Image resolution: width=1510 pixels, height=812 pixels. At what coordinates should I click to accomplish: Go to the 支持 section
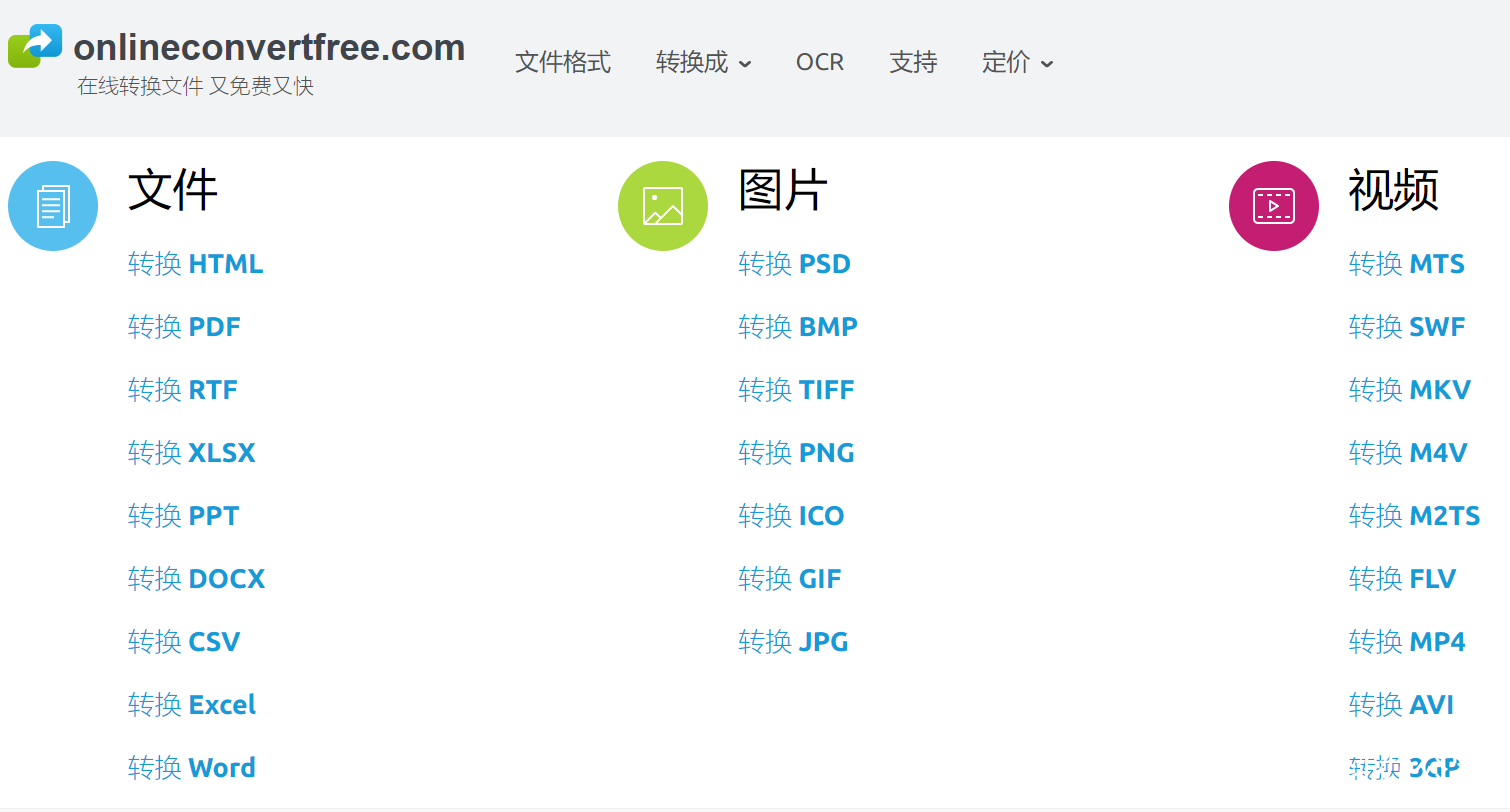[913, 62]
